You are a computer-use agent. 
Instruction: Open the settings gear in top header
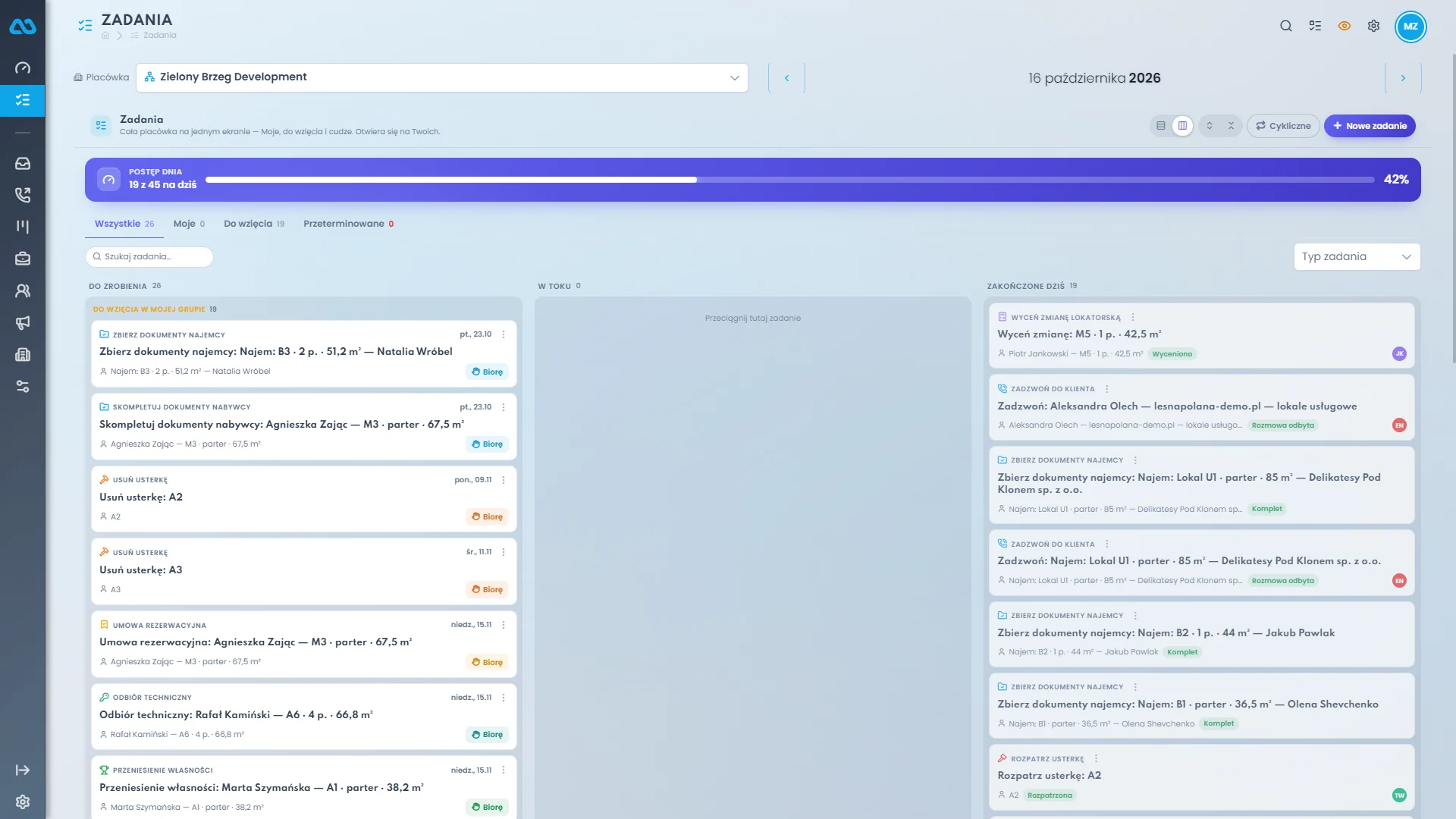(x=1373, y=26)
